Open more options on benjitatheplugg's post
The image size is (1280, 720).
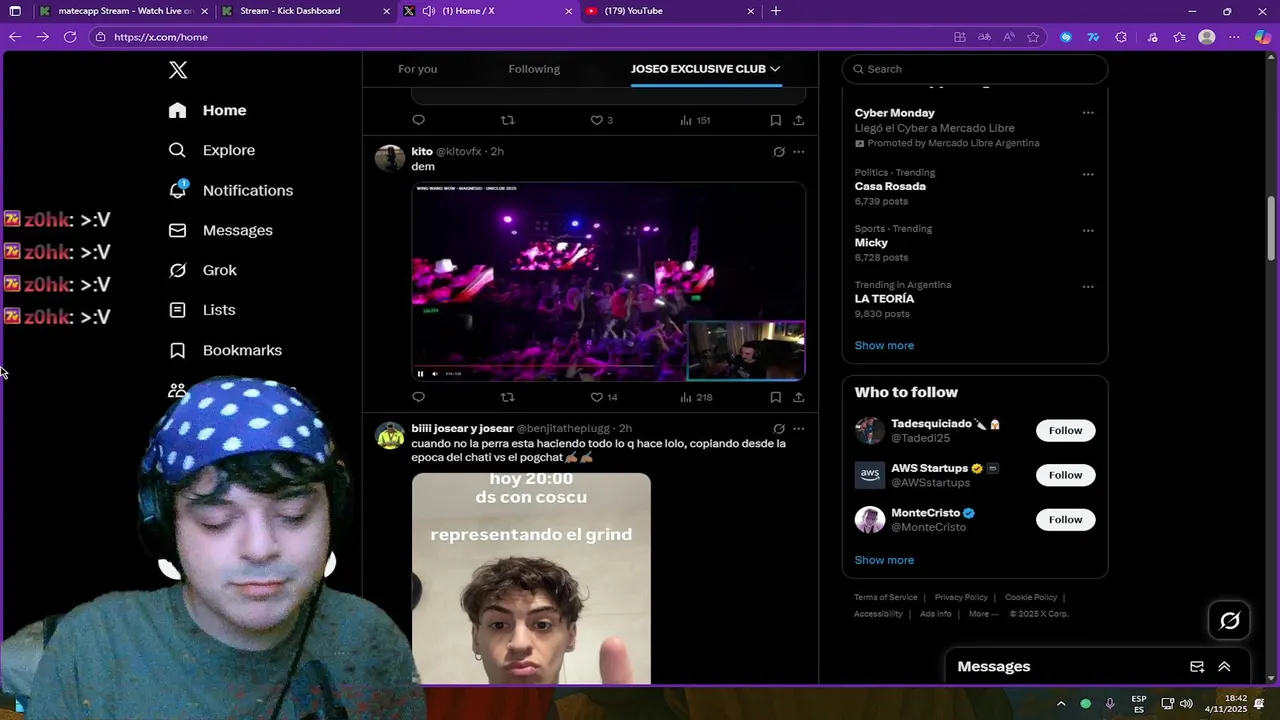coord(798,429)
